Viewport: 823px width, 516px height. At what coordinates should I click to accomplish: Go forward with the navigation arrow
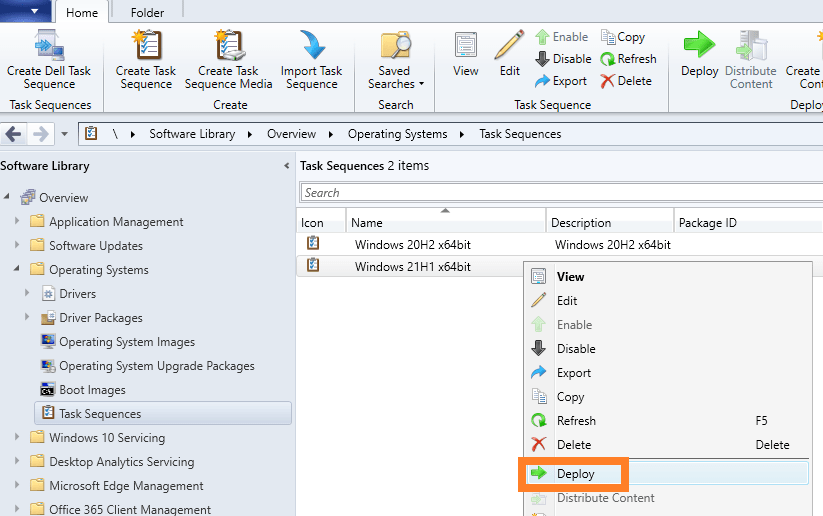pyautogui.click(x=41, y=134)
